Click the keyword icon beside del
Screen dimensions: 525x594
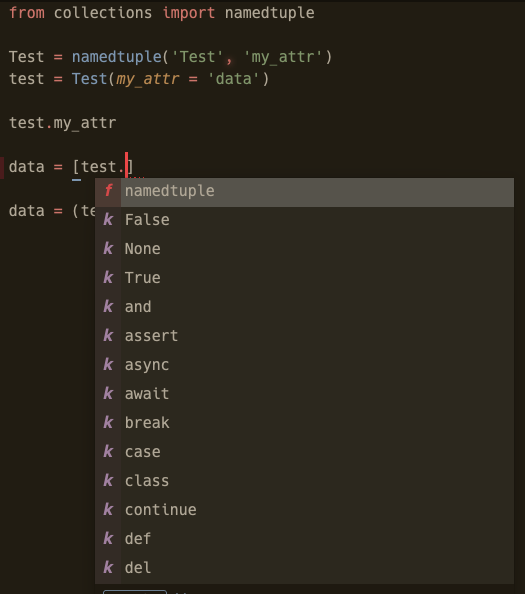(x=108, y=567)
